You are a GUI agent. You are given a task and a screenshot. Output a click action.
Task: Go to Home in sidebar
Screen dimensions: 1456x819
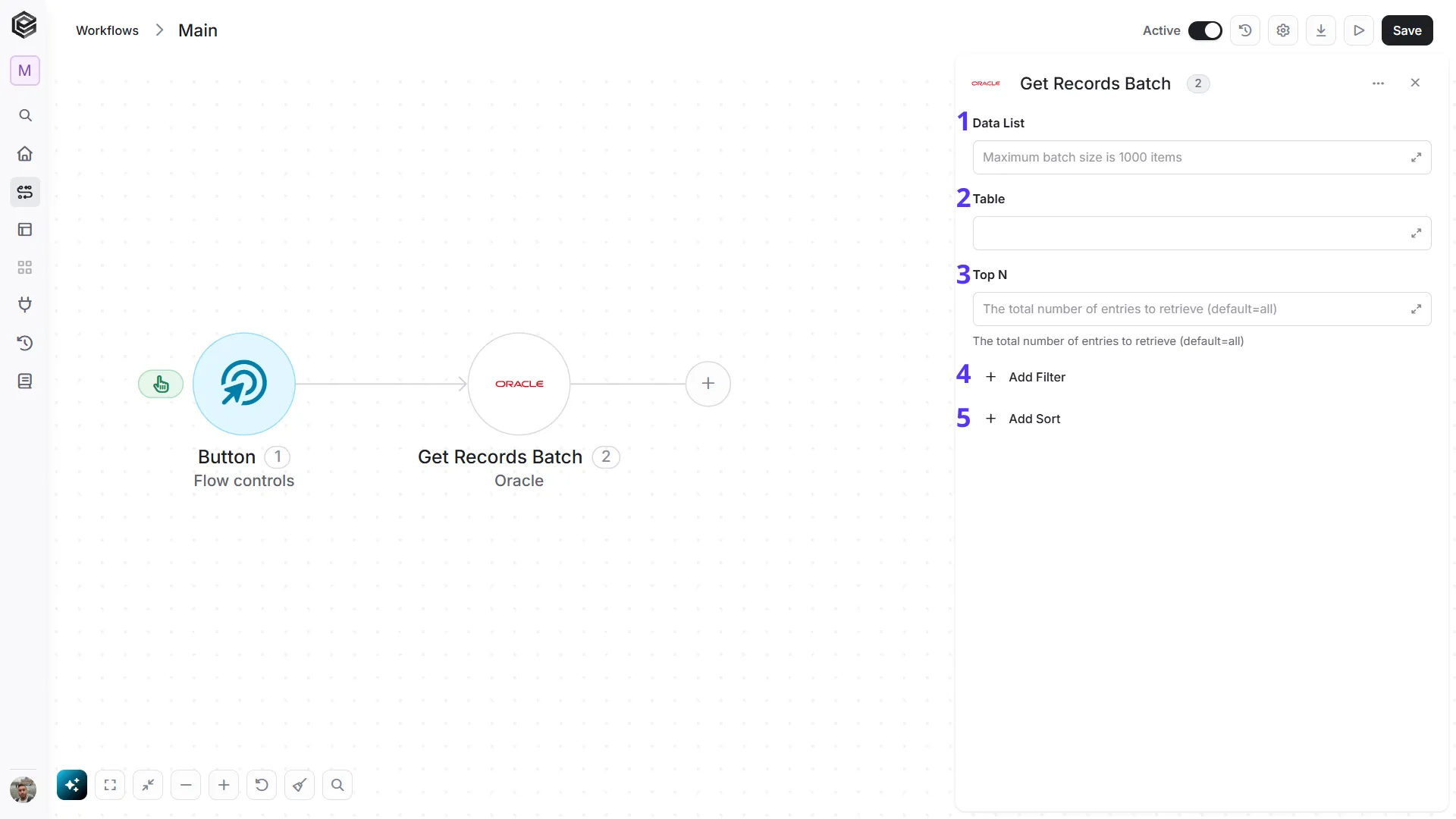(x=25, y=154)
